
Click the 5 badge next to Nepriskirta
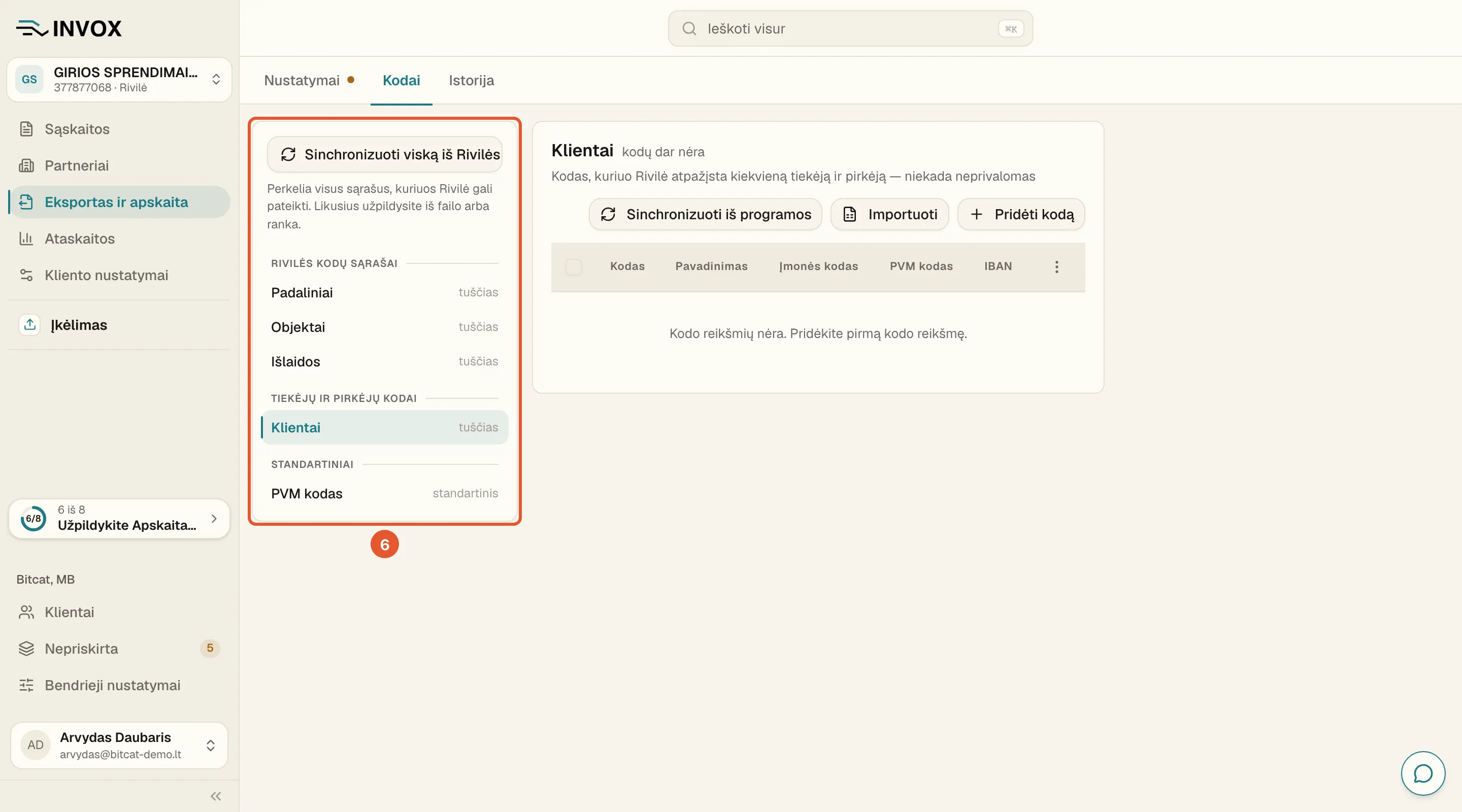click(210, 648)
